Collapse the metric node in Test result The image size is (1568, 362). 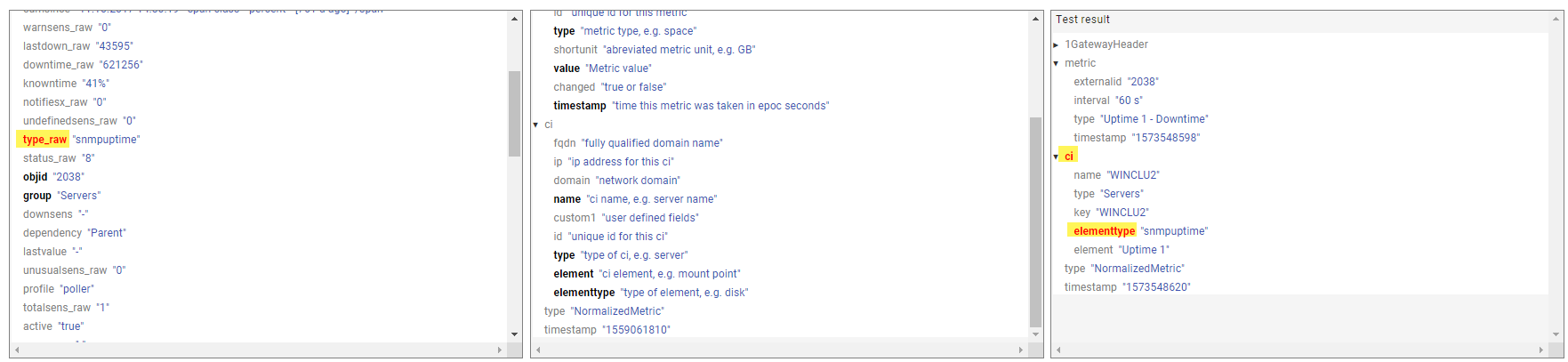coord(1056,63)
